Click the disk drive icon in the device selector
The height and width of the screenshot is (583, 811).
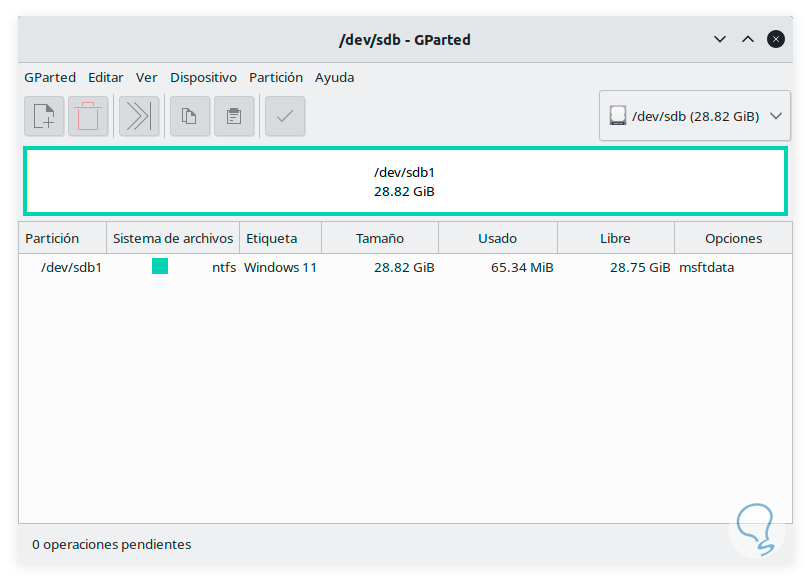coord(618,116)
